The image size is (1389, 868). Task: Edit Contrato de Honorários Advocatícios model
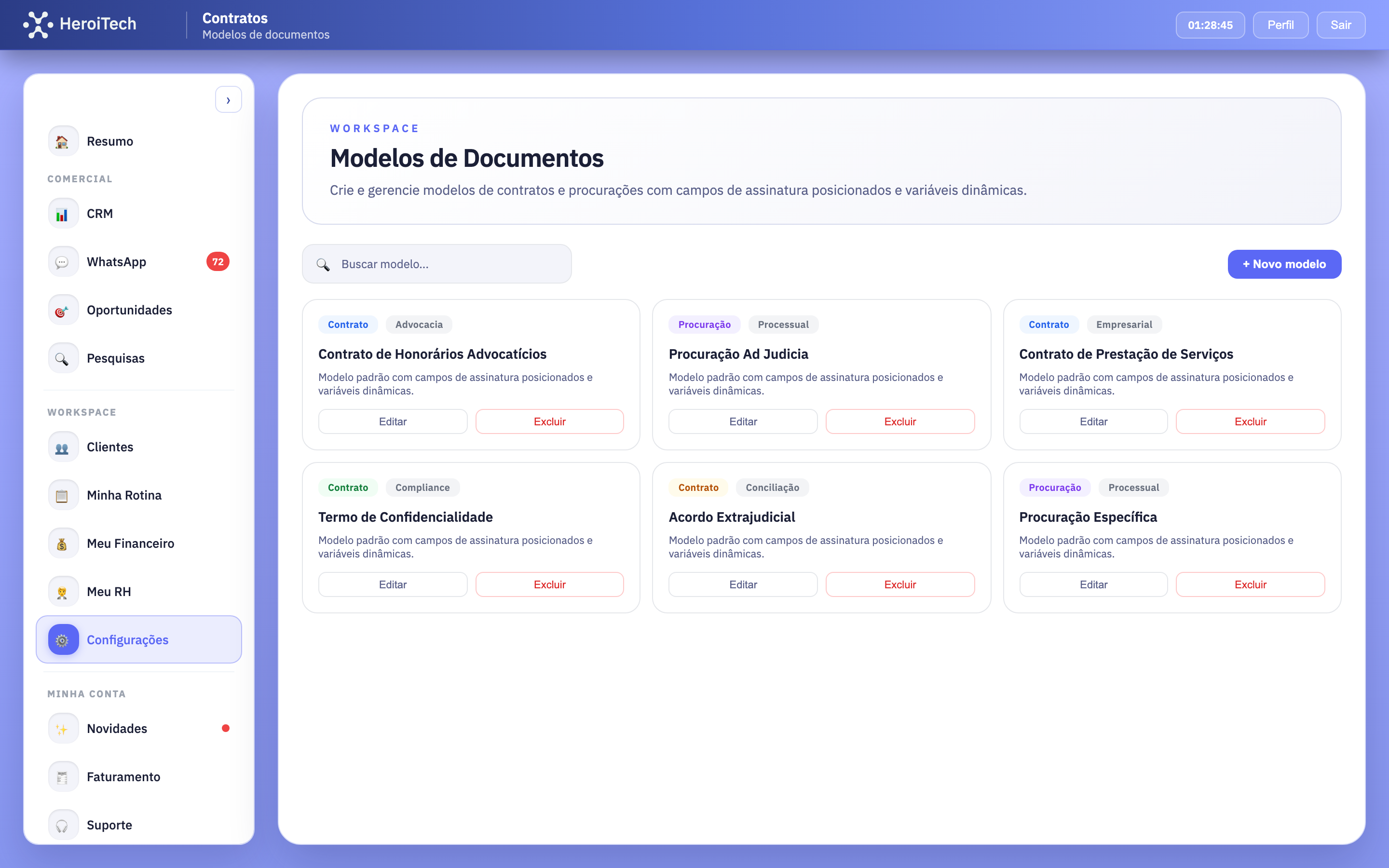pos(393,421)
